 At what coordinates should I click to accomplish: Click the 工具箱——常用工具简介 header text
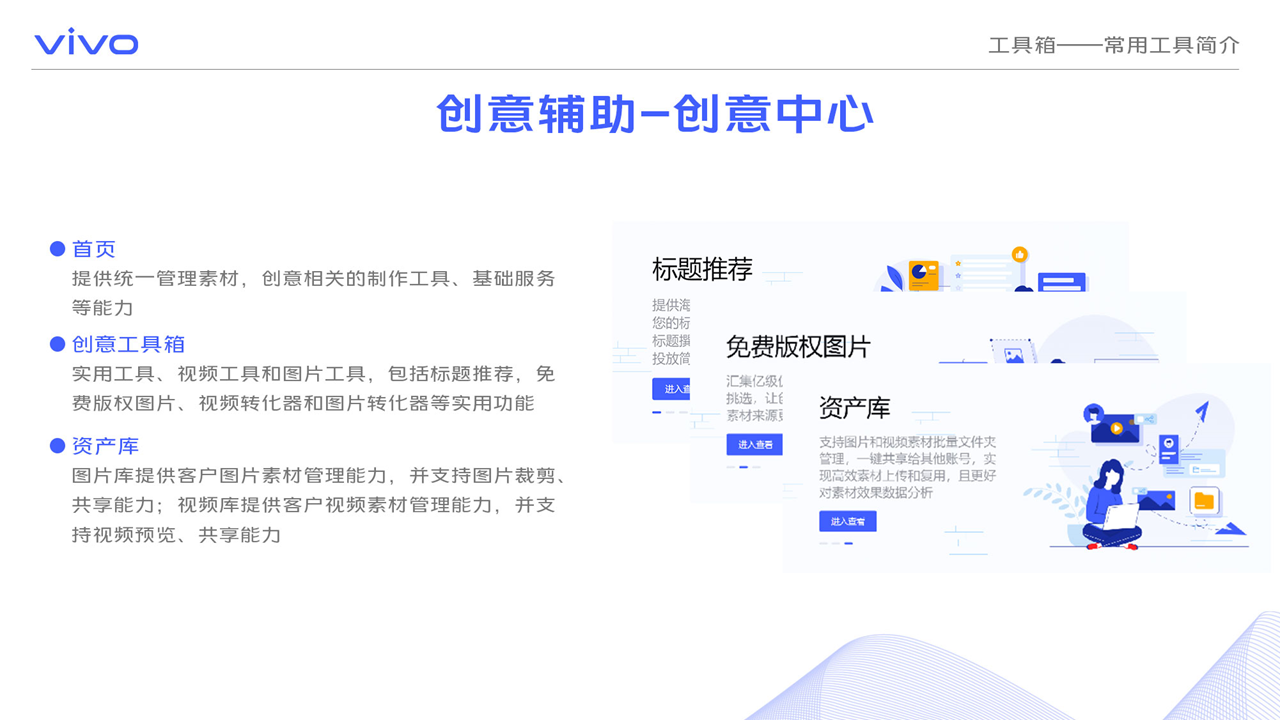[1113, 45]
